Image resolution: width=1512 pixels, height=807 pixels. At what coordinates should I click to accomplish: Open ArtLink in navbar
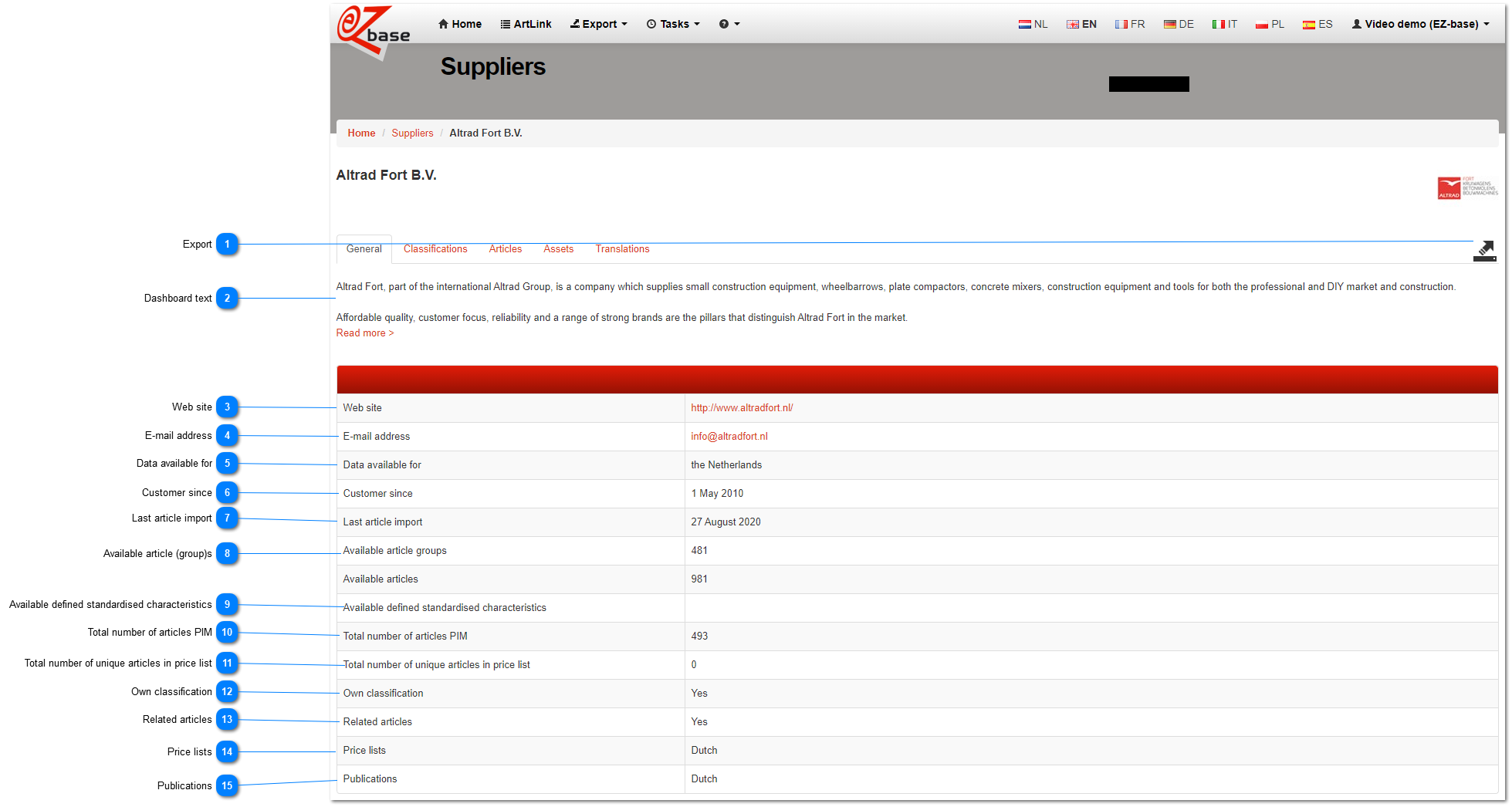[526, 24]
